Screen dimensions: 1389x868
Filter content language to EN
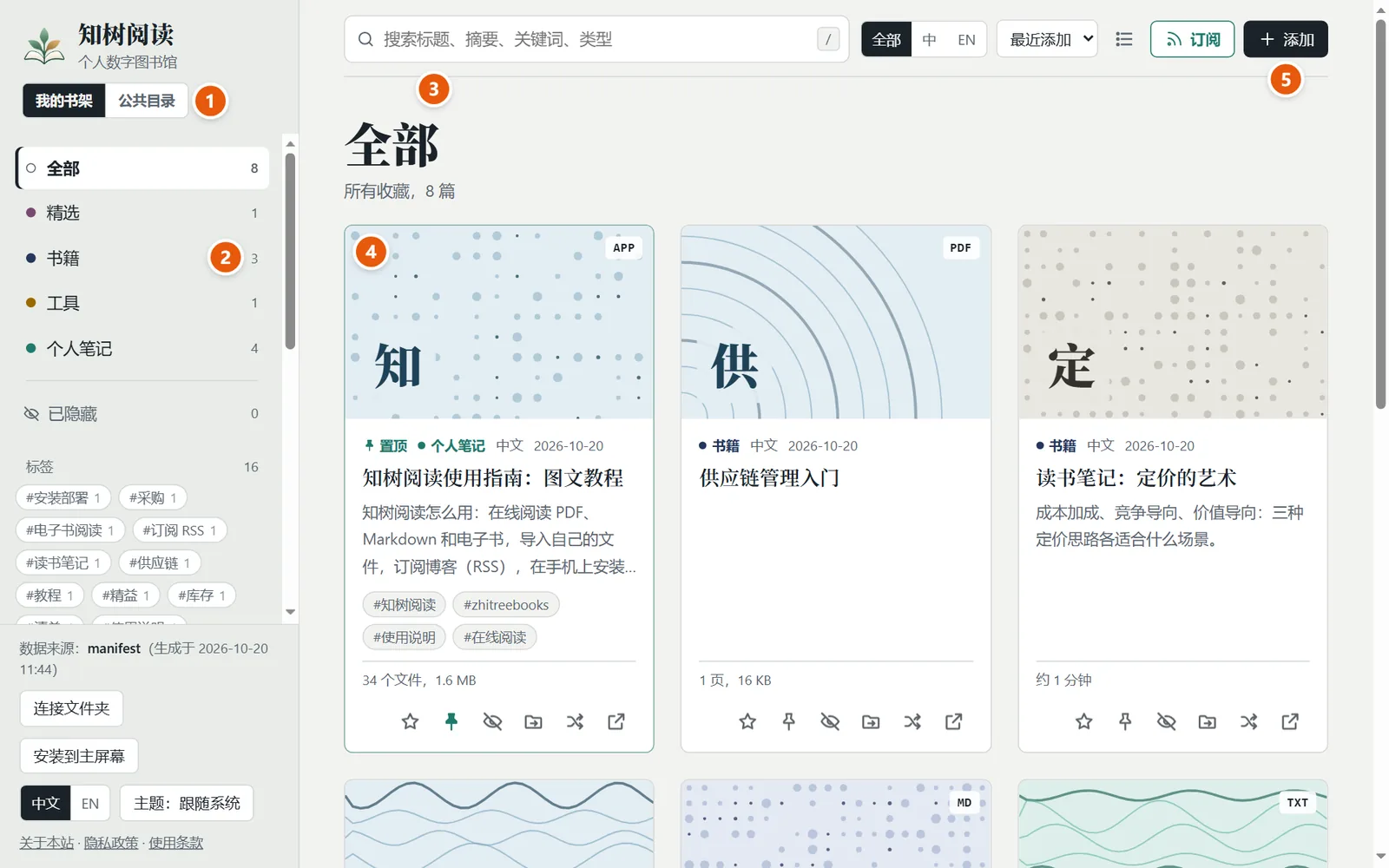coord(966,39)
